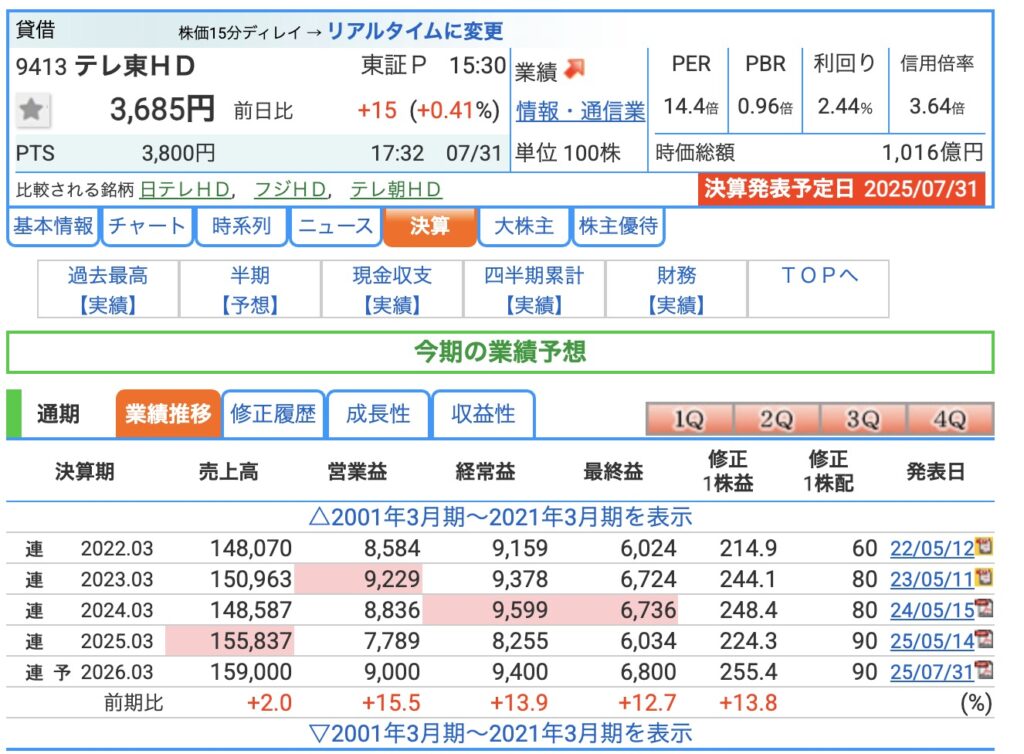Screen dimensions: 1024x754
Task: Switch to the 株主優待 tab
Action: (x=618, y=226)
